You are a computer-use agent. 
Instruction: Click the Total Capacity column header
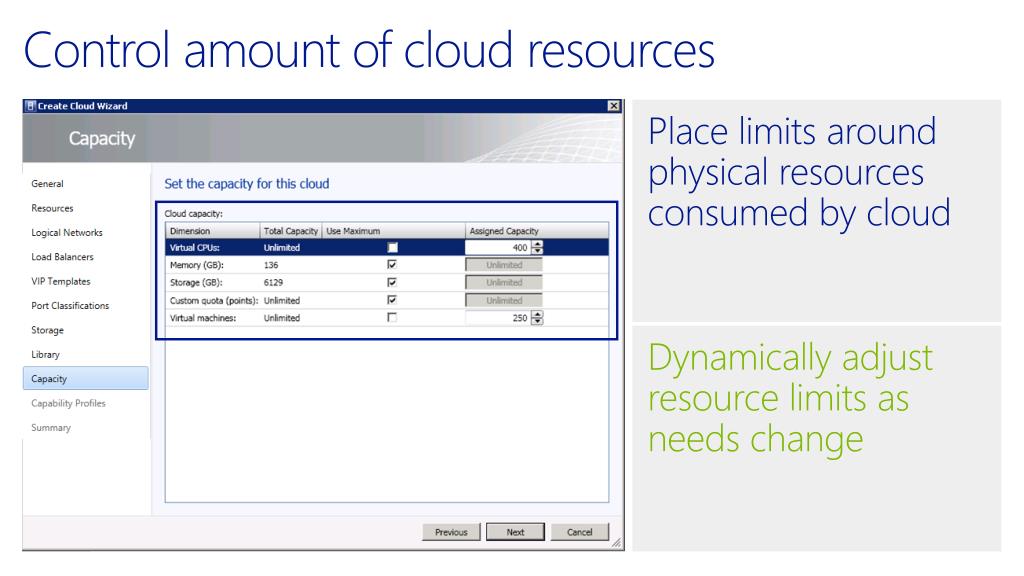pyautogui.click(x=291, y=231)
